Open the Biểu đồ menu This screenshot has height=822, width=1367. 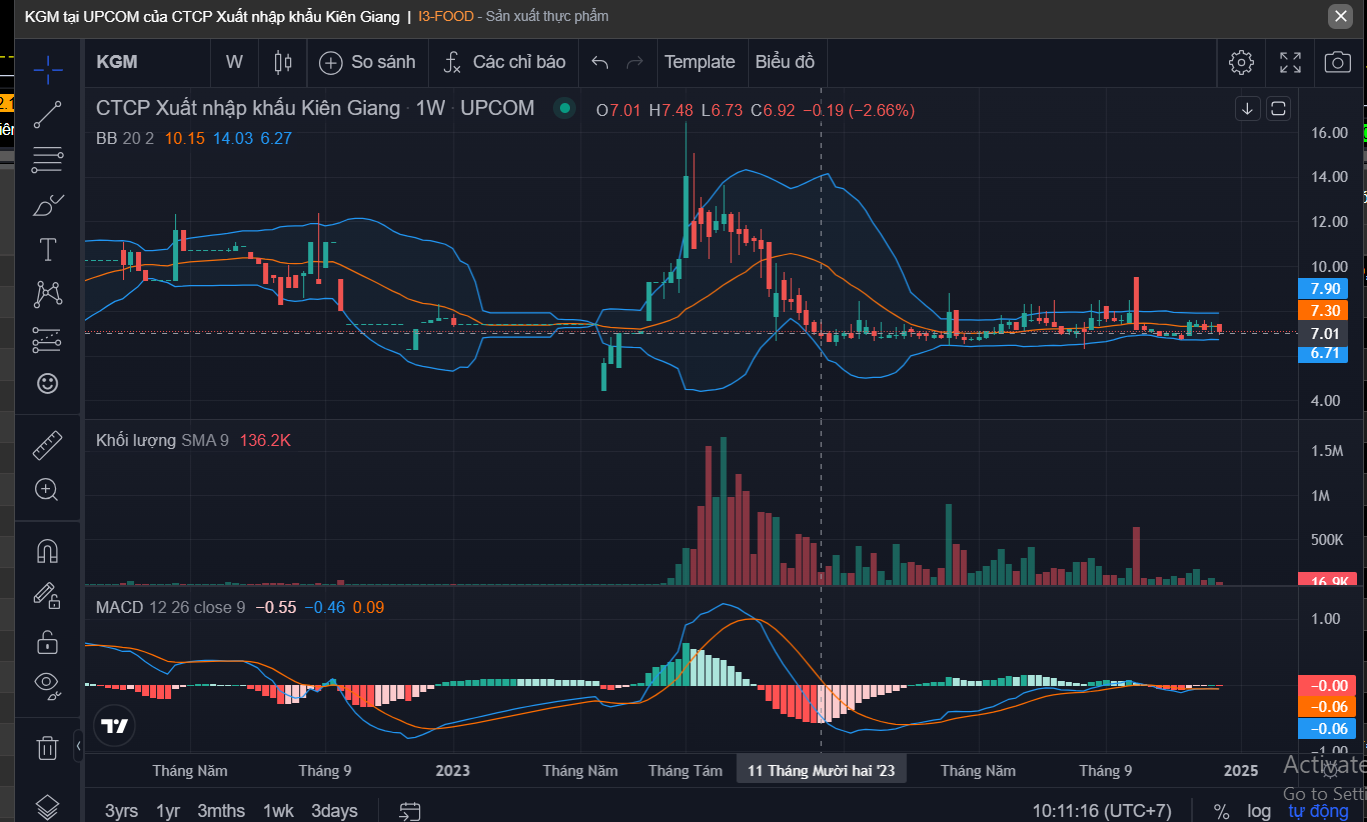click(x=785, y=62)
